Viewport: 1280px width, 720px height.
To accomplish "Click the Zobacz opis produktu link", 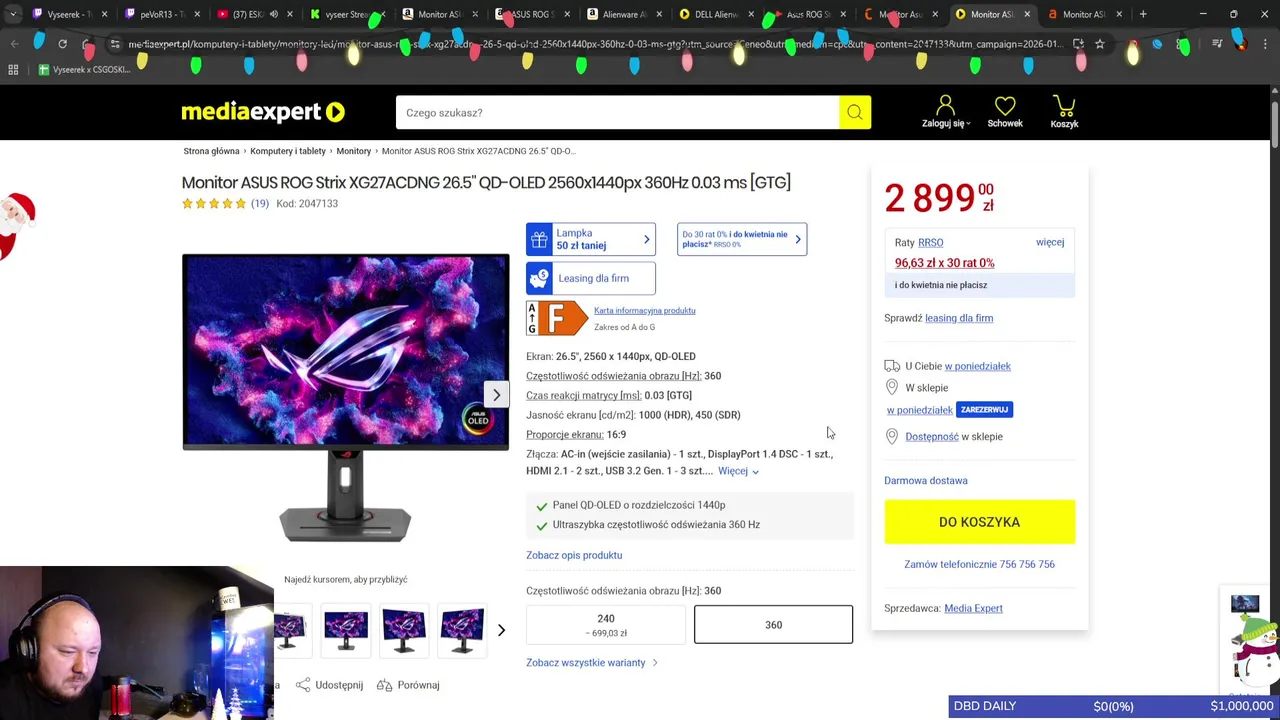I will click(574, 555).
